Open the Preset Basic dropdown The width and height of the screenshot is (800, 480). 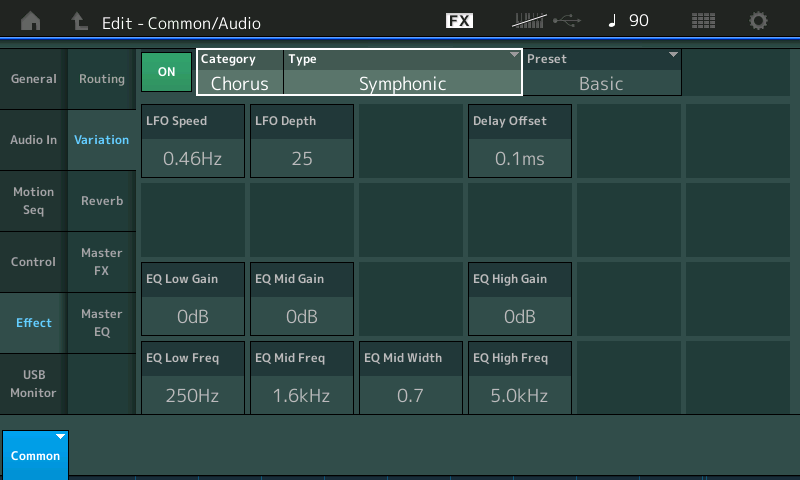pyautogui.click(x=602, y=73)
